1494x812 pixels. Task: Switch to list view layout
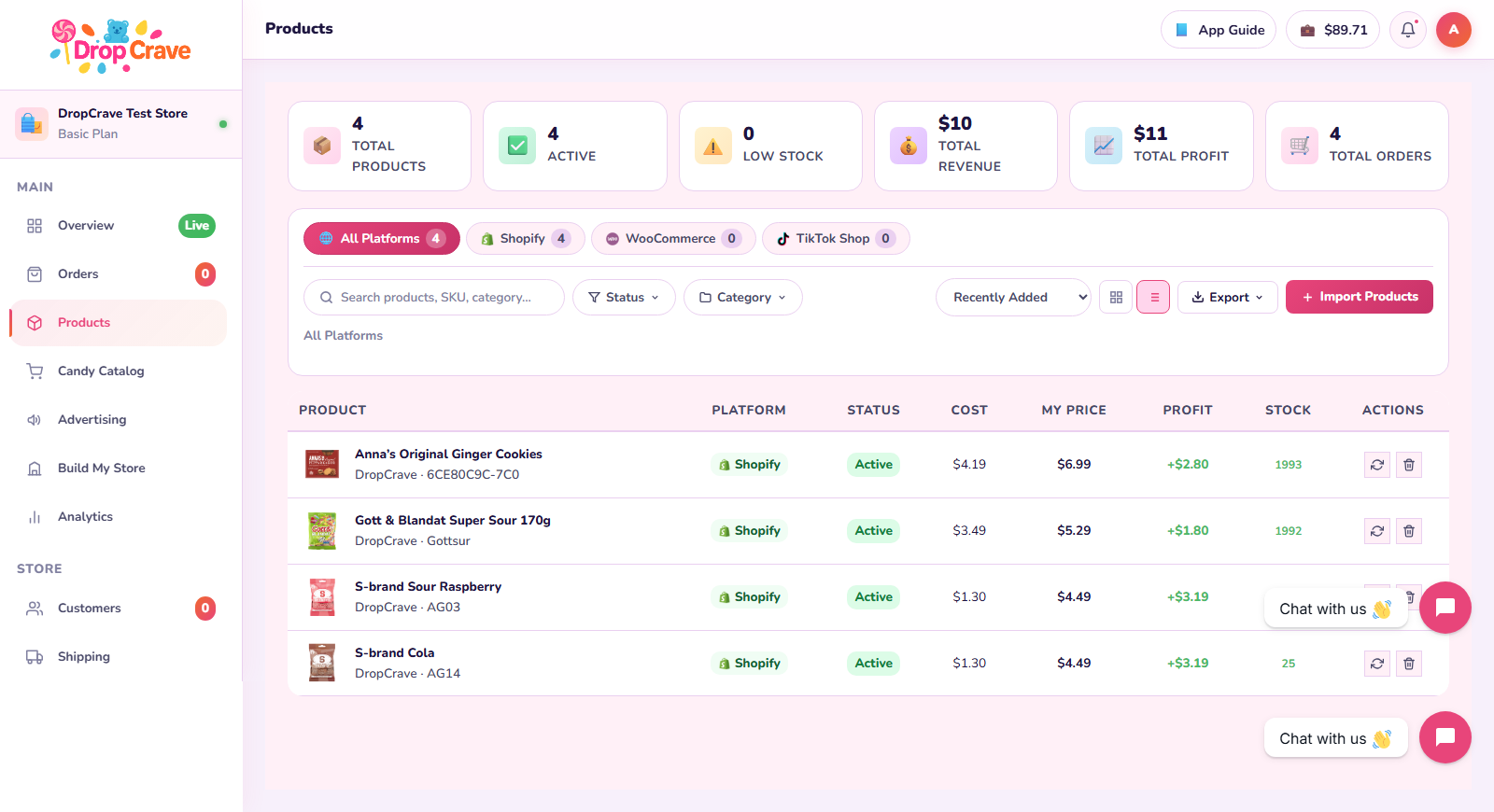(1154, 297)
